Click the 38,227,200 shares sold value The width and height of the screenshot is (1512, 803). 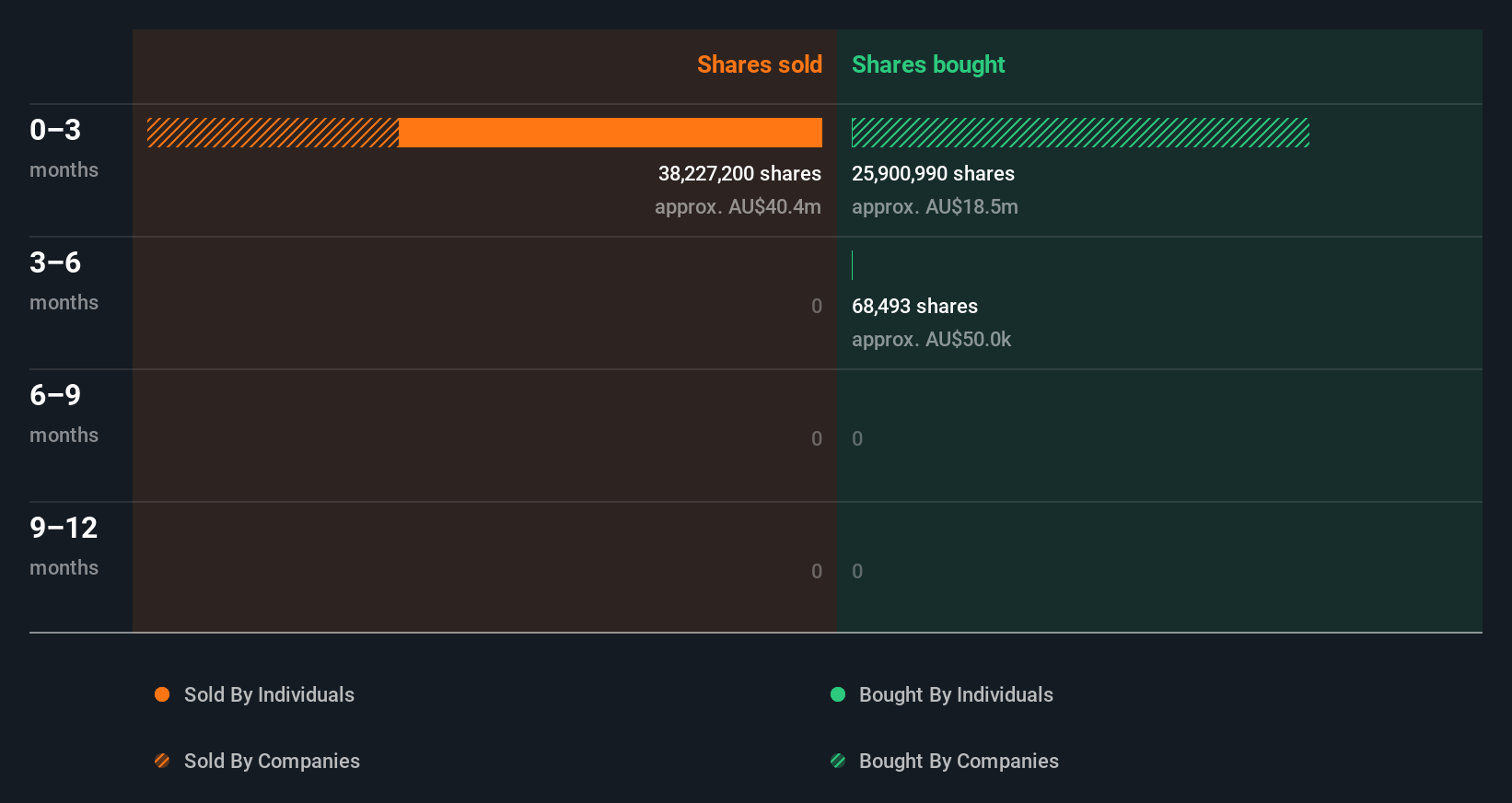coord(739,173)
